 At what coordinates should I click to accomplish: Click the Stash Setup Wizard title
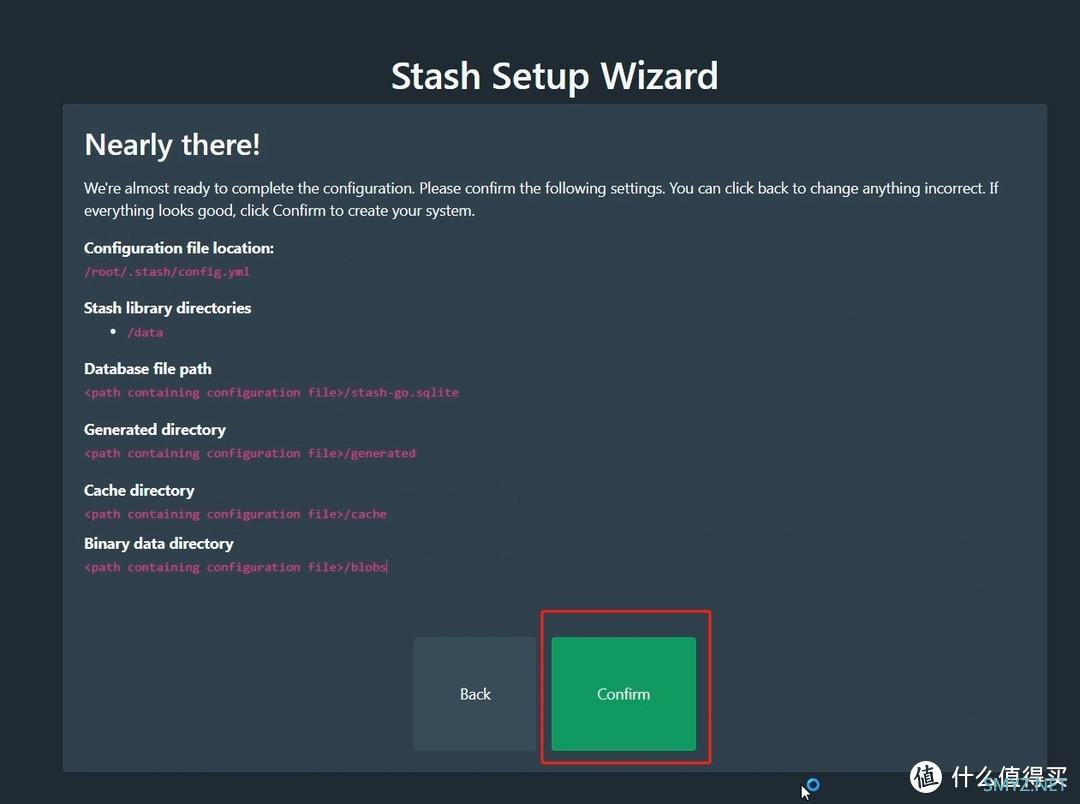pos(554,76)
